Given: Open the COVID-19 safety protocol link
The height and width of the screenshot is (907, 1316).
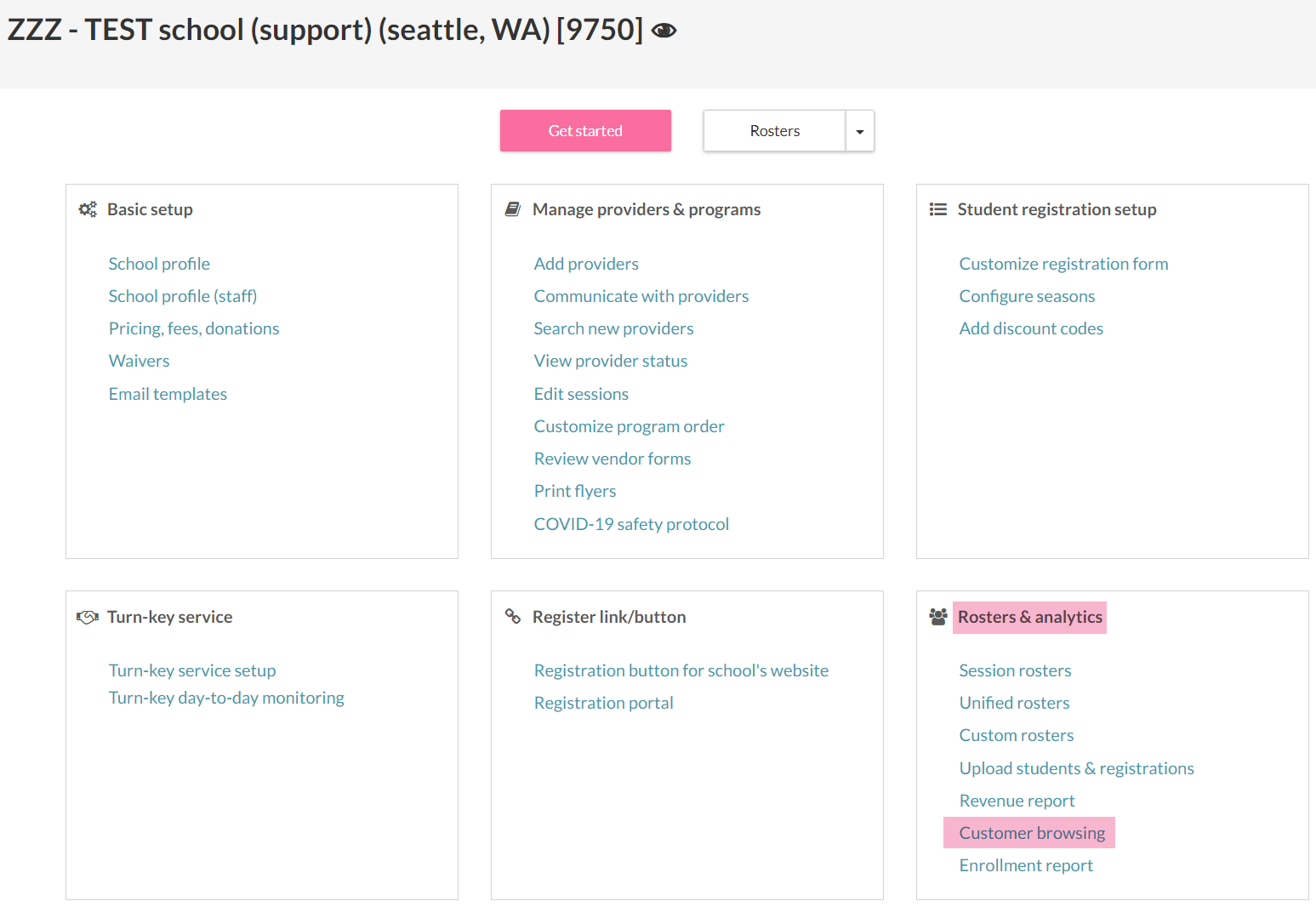Looking at the screenshot, I should (x=631, y=524).
